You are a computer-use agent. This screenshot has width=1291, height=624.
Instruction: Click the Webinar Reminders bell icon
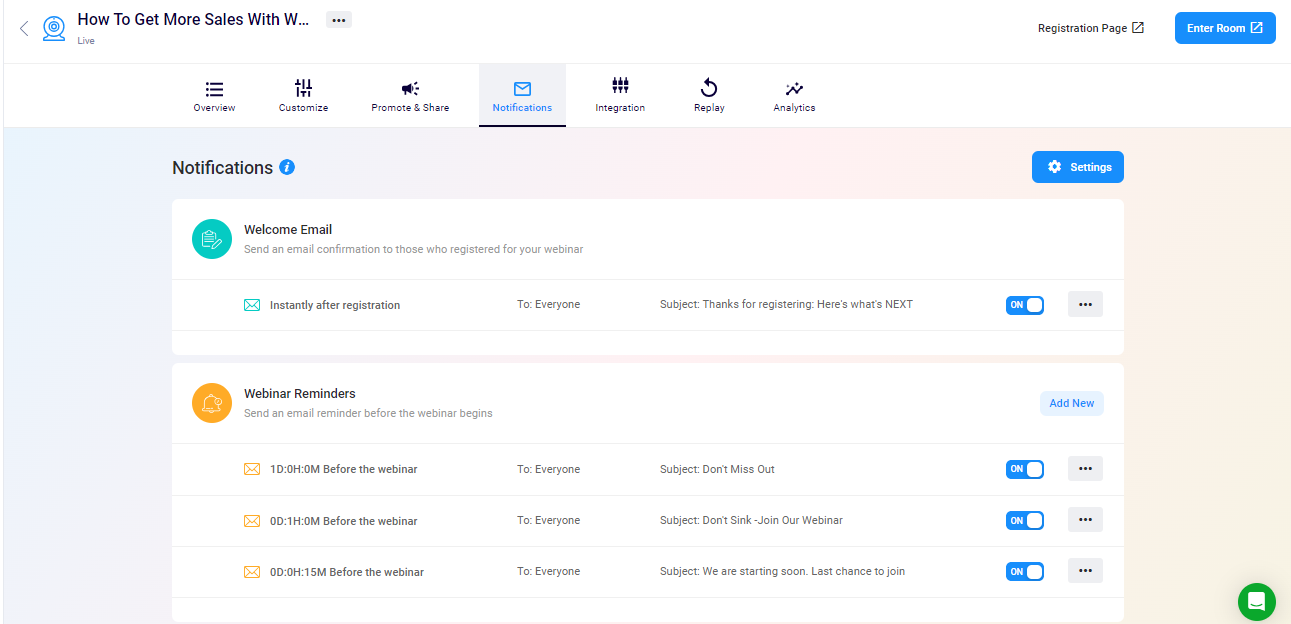tap(211, 403)
